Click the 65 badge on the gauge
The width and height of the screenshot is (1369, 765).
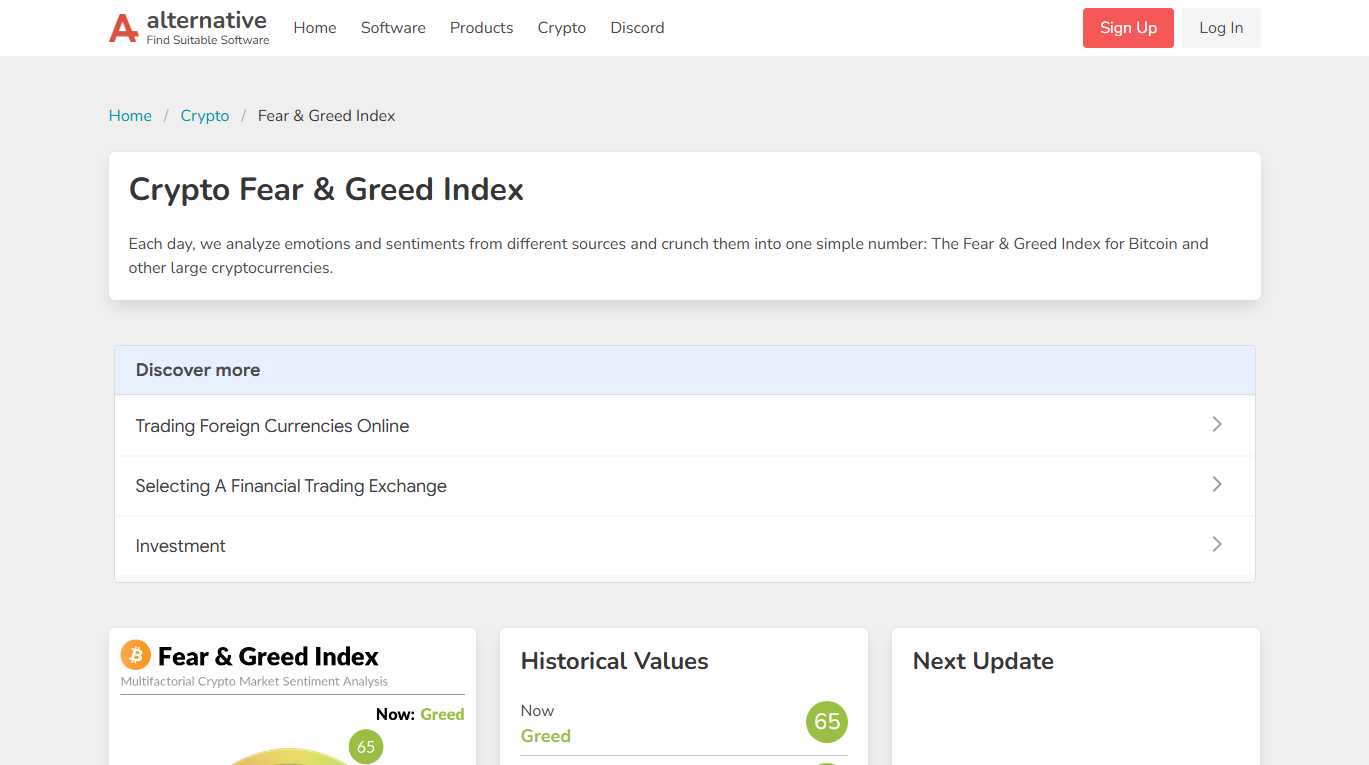pyautogui.click(x=366, y=747)
